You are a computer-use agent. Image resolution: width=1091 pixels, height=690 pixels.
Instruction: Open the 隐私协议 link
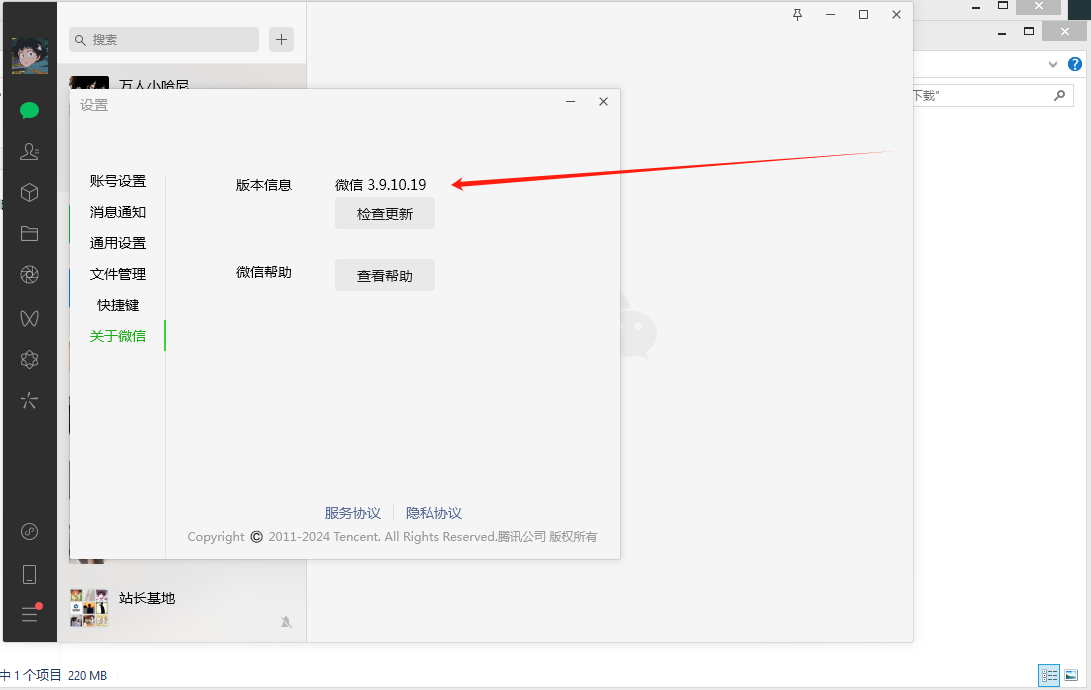[x=433, y=513]
